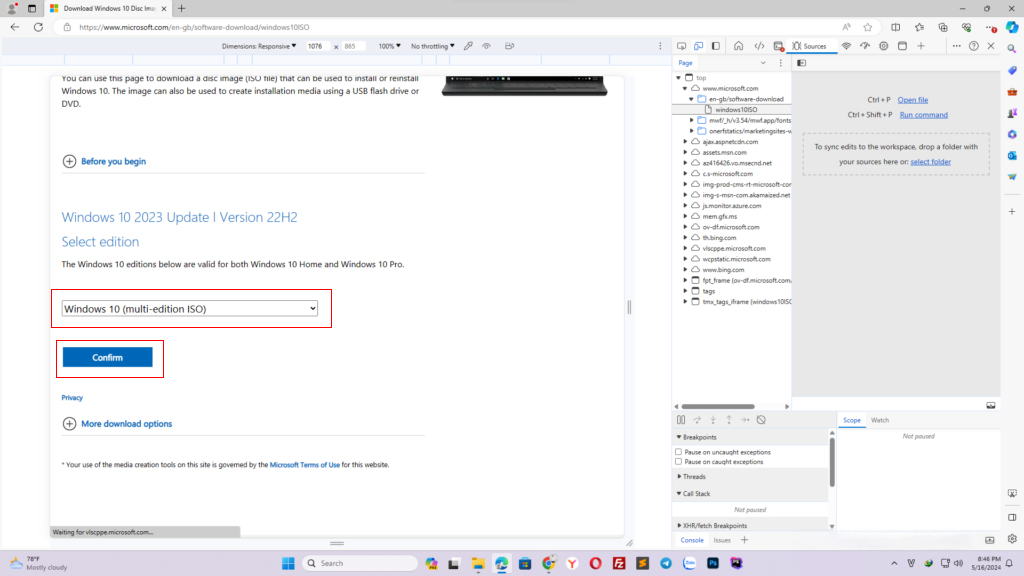Click the Pause script execution icon
The image size is (1024, 576).
681,419
